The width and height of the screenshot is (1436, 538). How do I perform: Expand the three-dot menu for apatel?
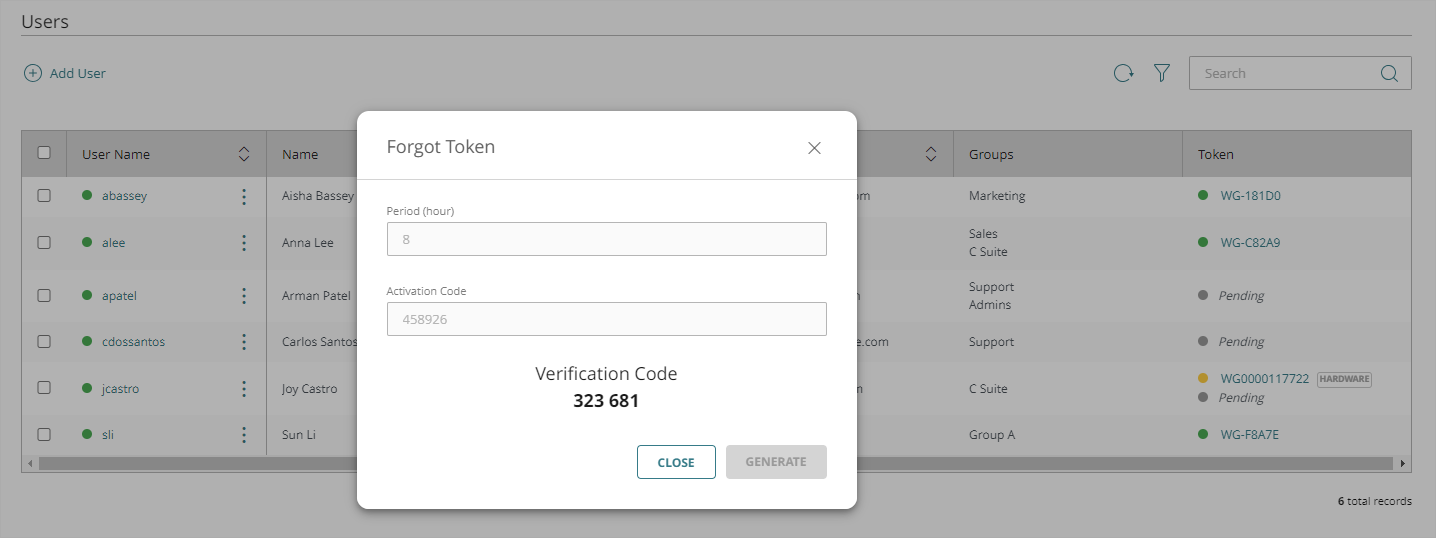click(244, 296)
